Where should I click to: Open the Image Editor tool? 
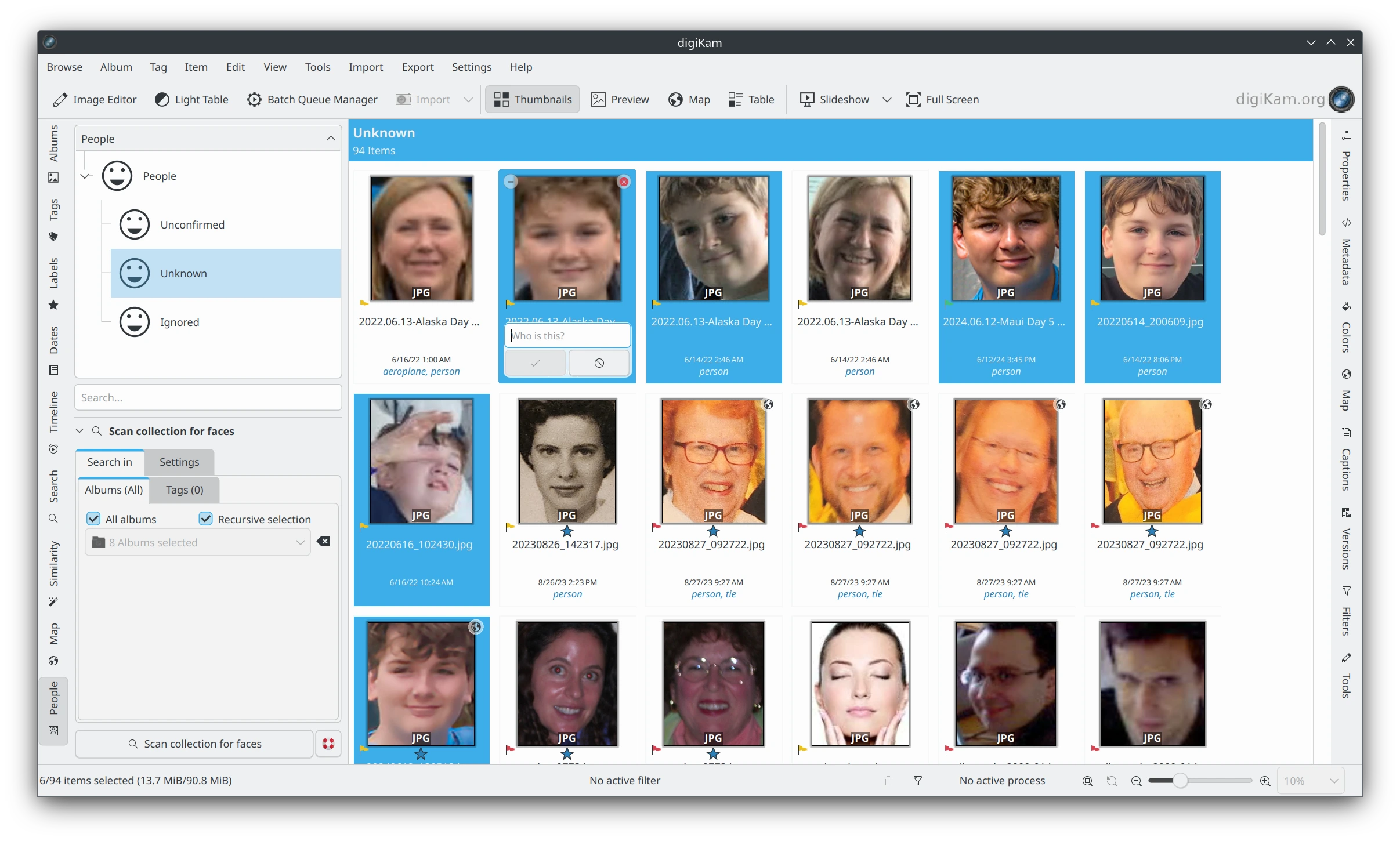[x=95, y=99]
